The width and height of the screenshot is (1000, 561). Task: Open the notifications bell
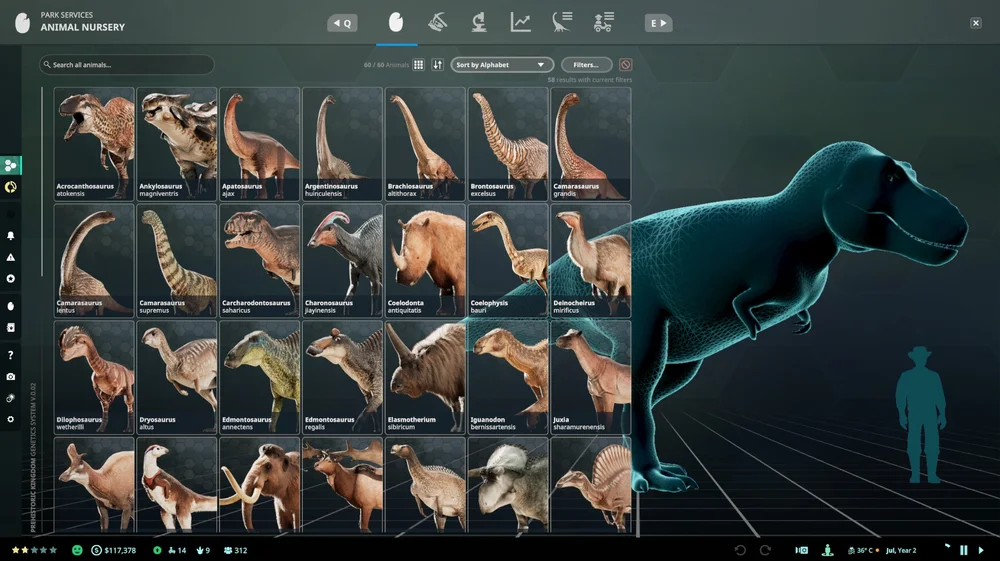point(10,236)
